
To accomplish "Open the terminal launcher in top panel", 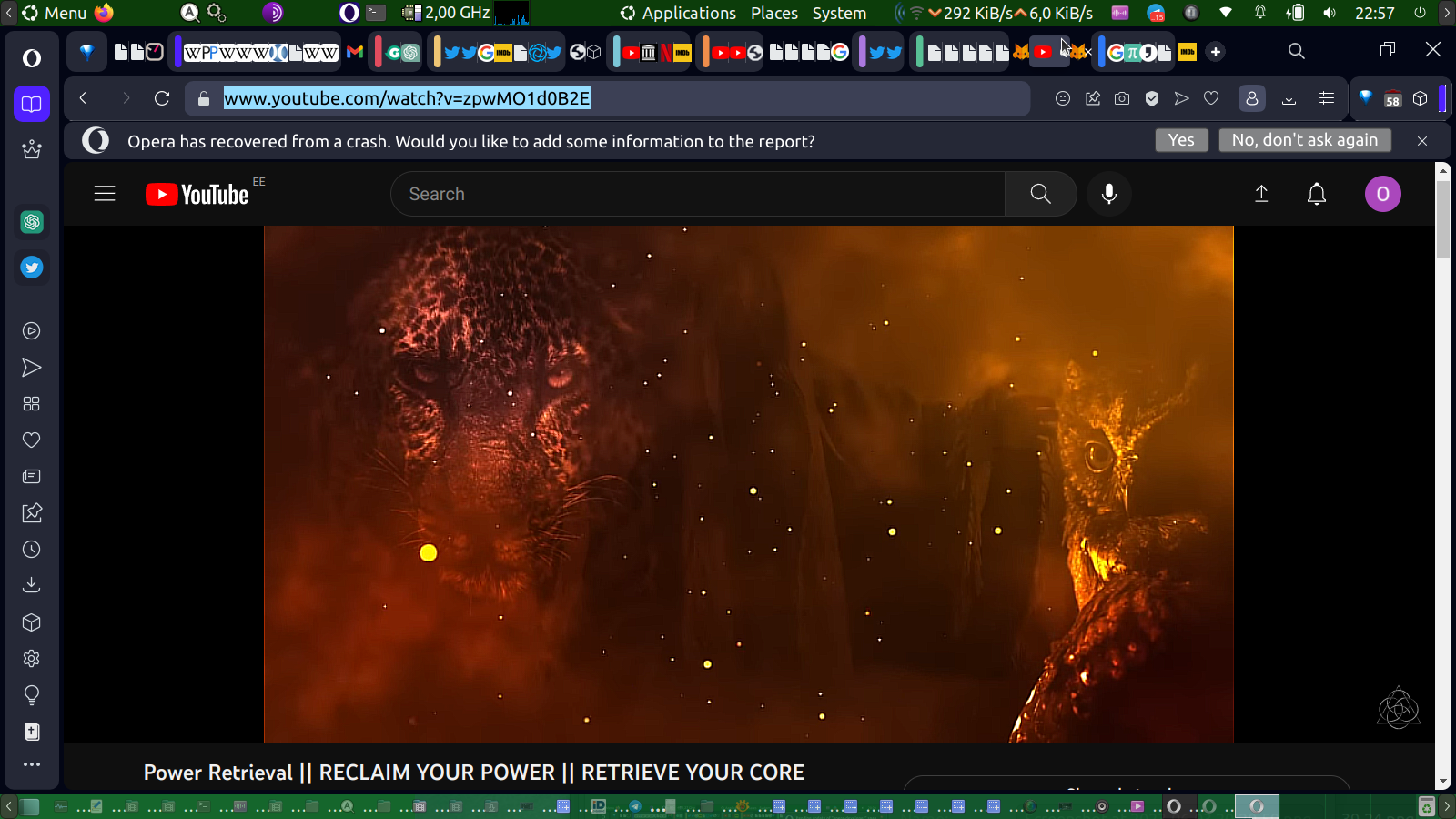I will (x=377, y=13).
